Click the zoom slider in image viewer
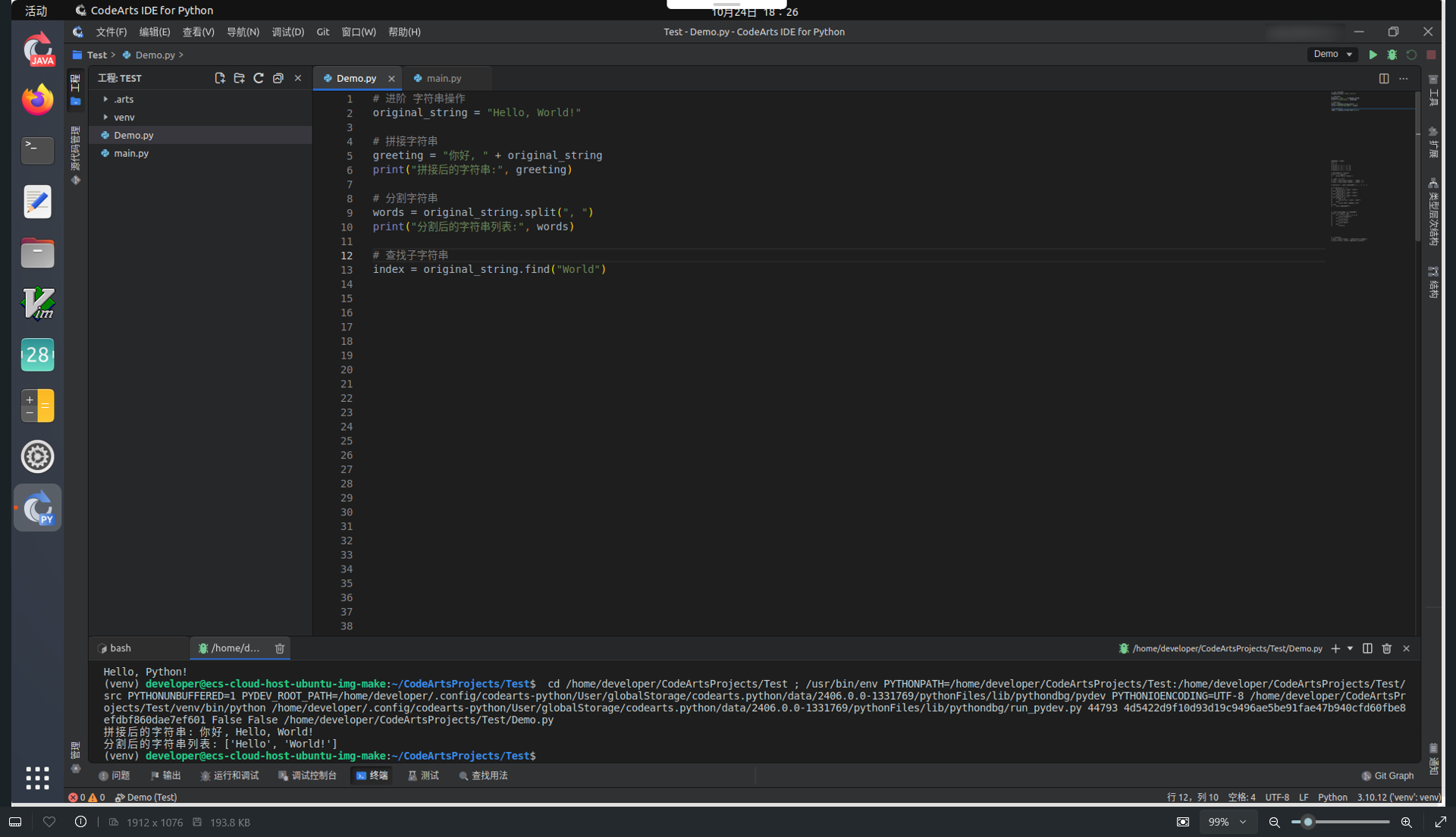The image size is (1456, 837). [x=1308, y=822]
